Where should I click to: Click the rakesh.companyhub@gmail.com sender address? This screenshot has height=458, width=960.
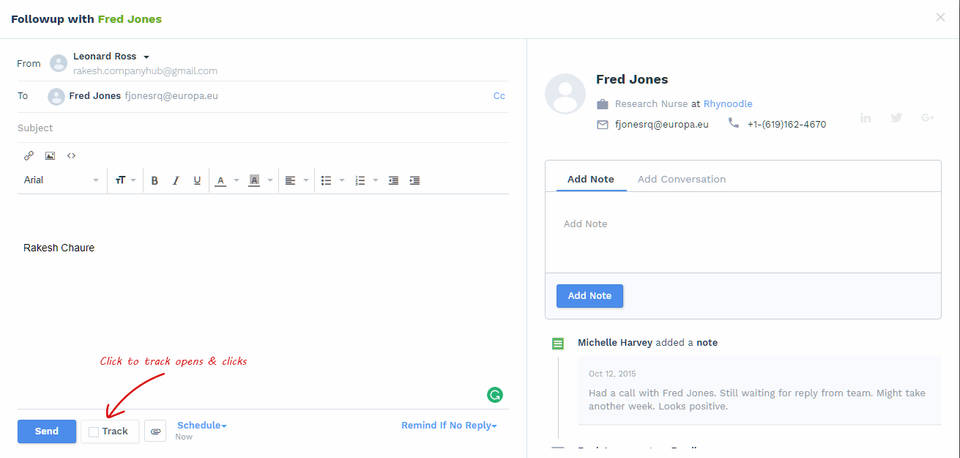145,71
